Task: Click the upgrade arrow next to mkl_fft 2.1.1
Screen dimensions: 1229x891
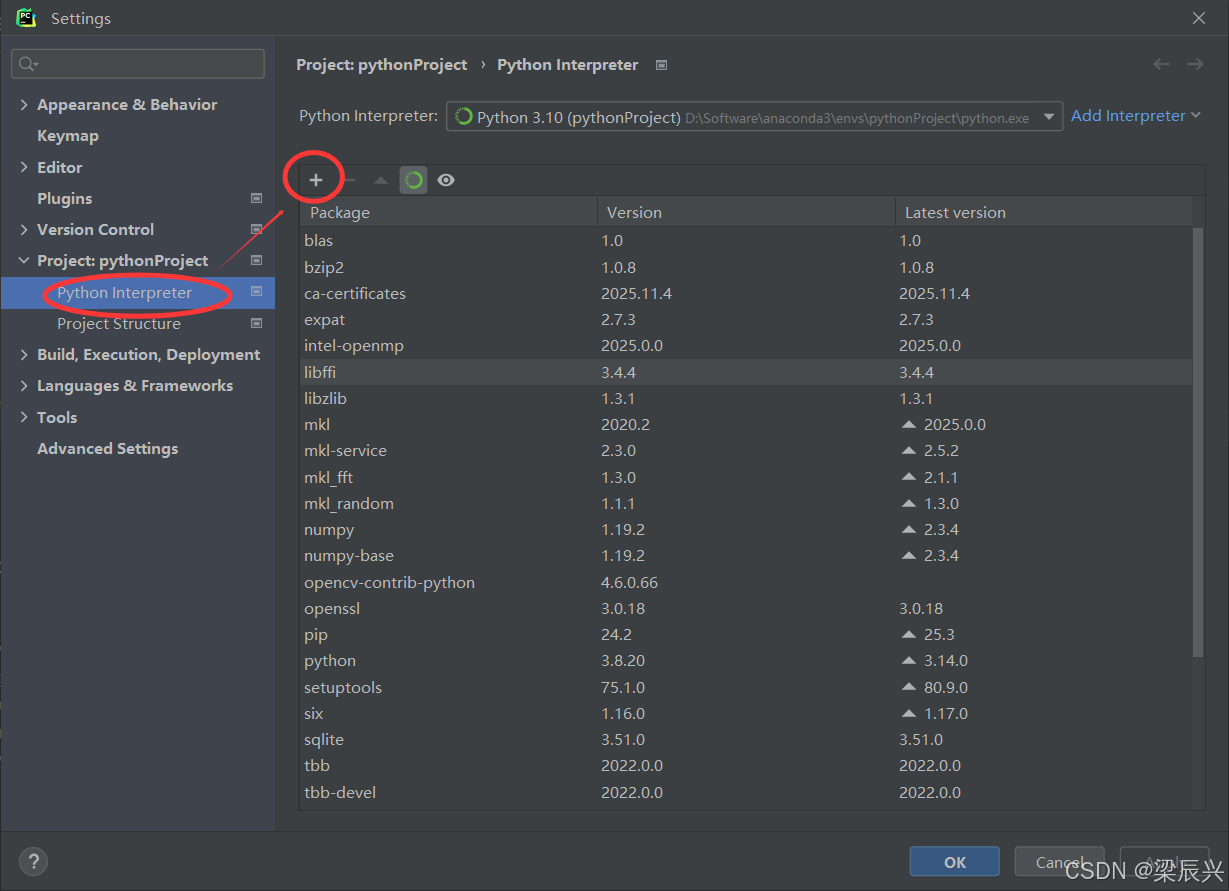Action: (908, 477)
